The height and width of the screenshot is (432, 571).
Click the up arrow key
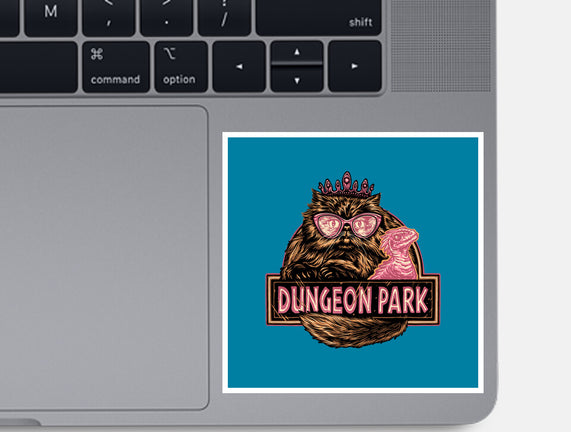coord(297,52)
